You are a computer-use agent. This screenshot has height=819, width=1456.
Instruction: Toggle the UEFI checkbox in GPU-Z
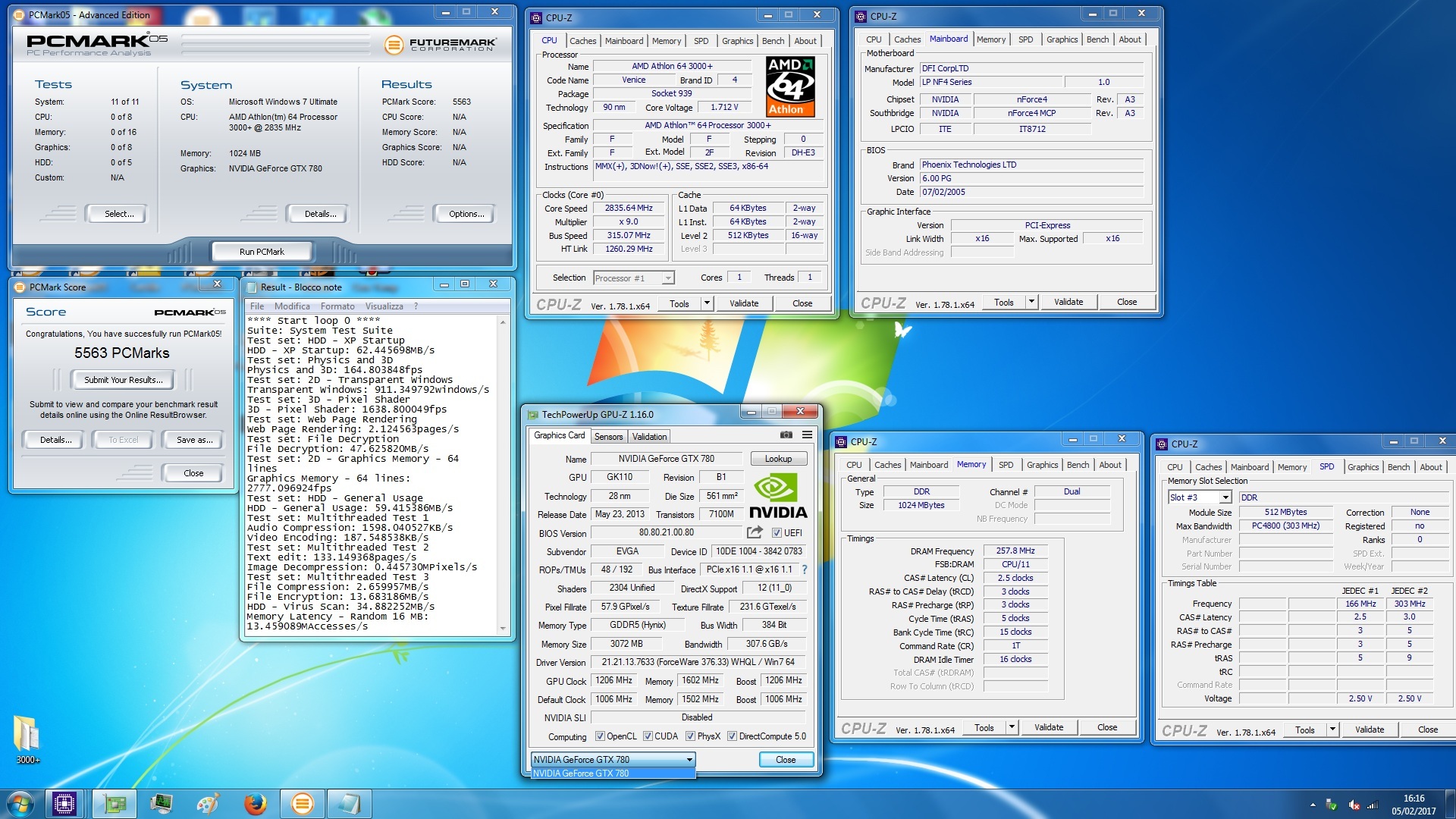pos(777,533)
